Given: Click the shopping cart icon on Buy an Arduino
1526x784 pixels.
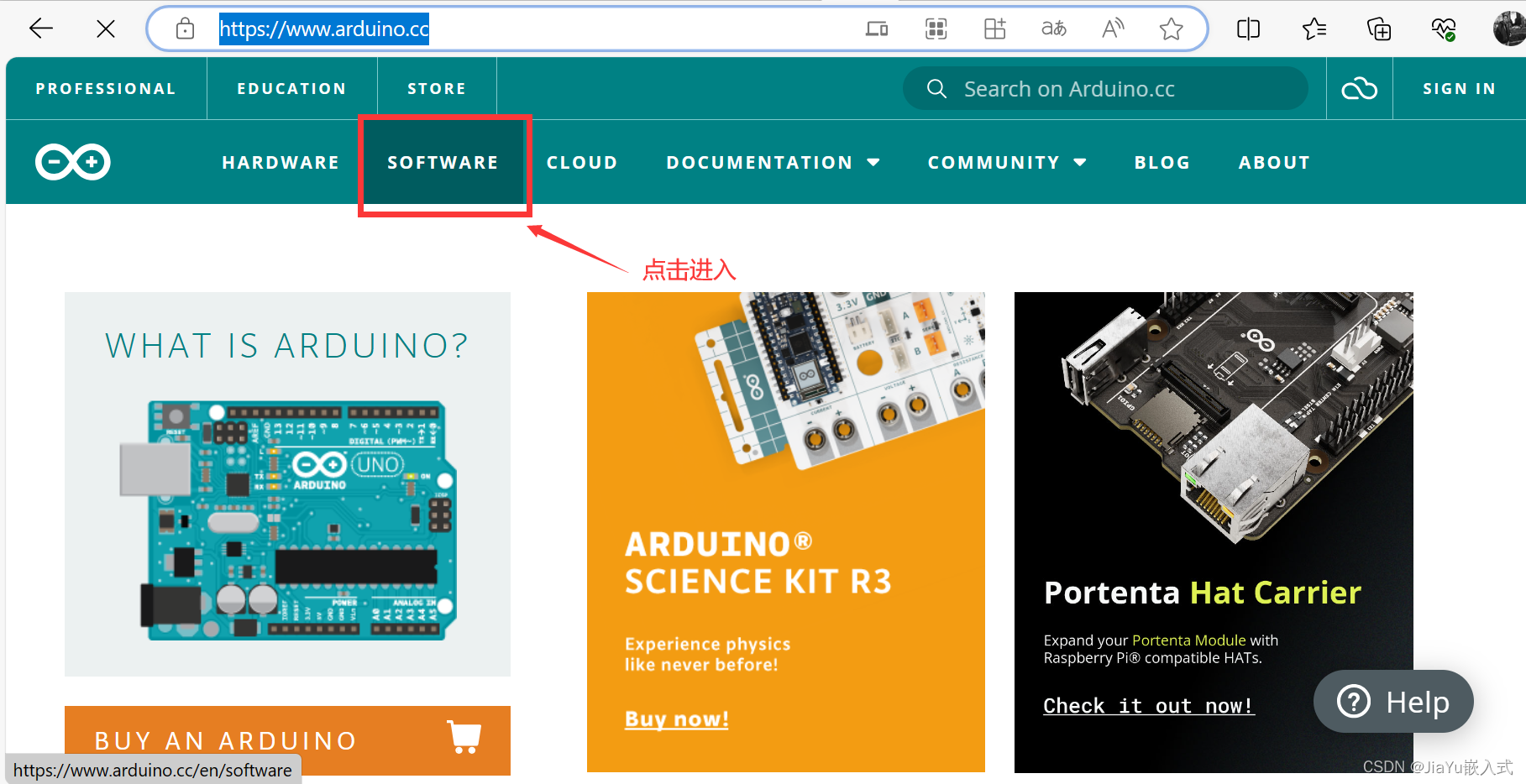Looking at the screenshot, I should (464, 737).
